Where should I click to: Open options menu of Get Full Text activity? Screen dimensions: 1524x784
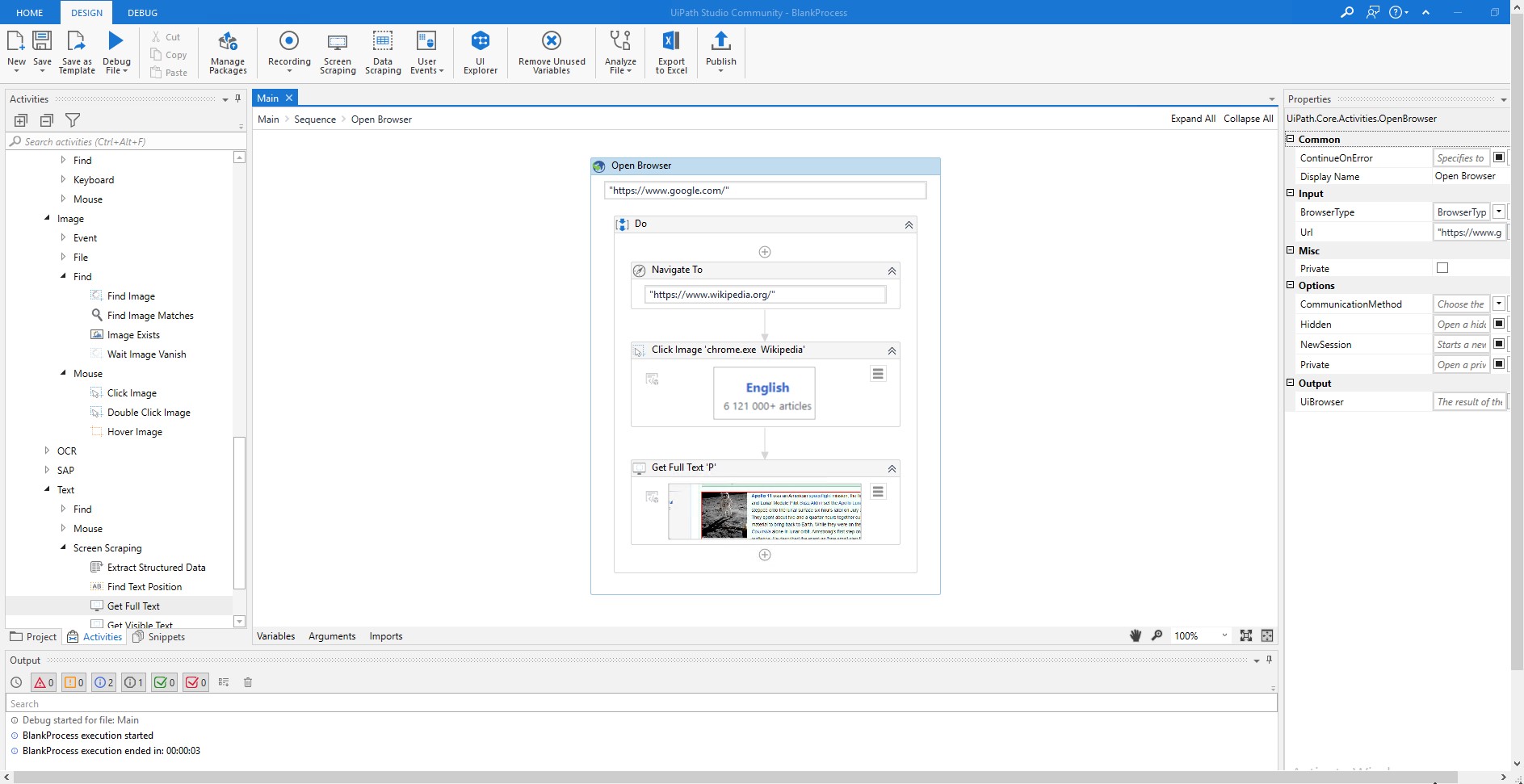click(878, 492)
